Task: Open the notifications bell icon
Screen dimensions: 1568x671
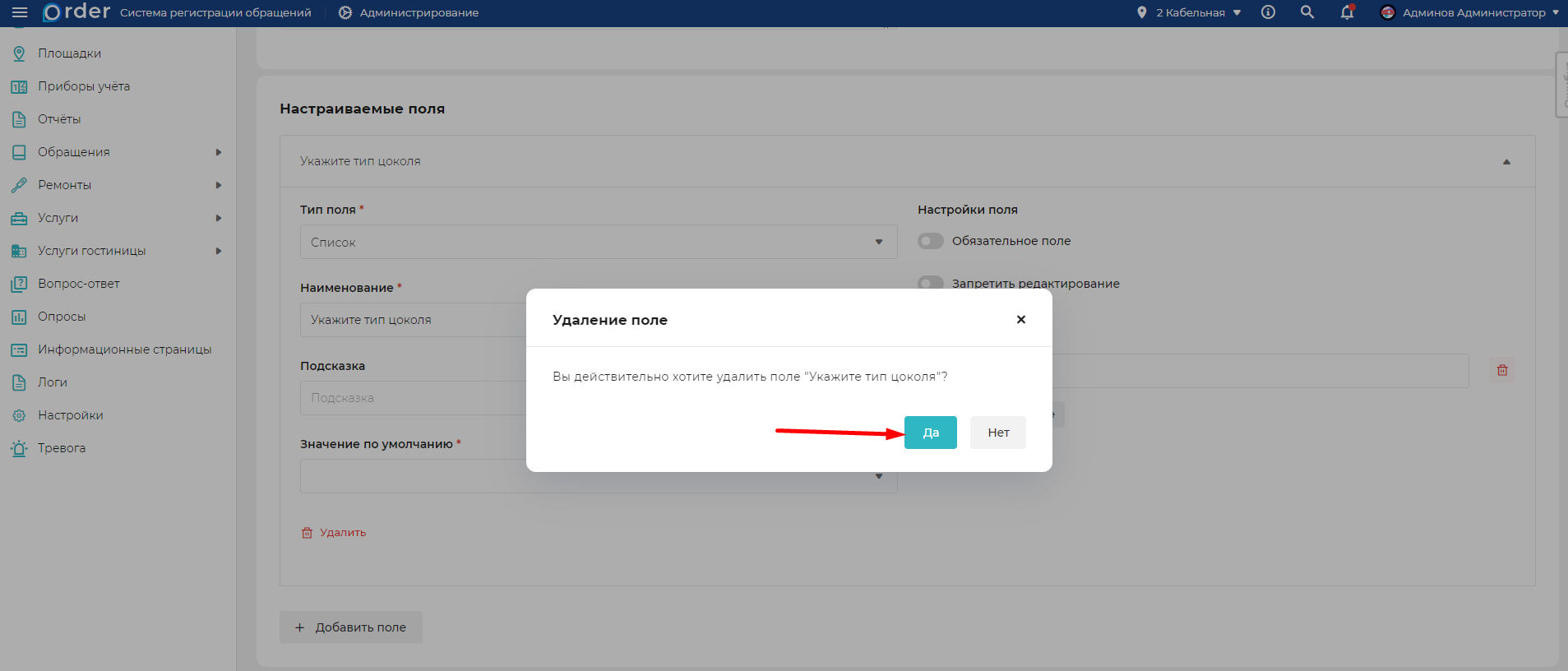Action: (x=1347, y=12)
